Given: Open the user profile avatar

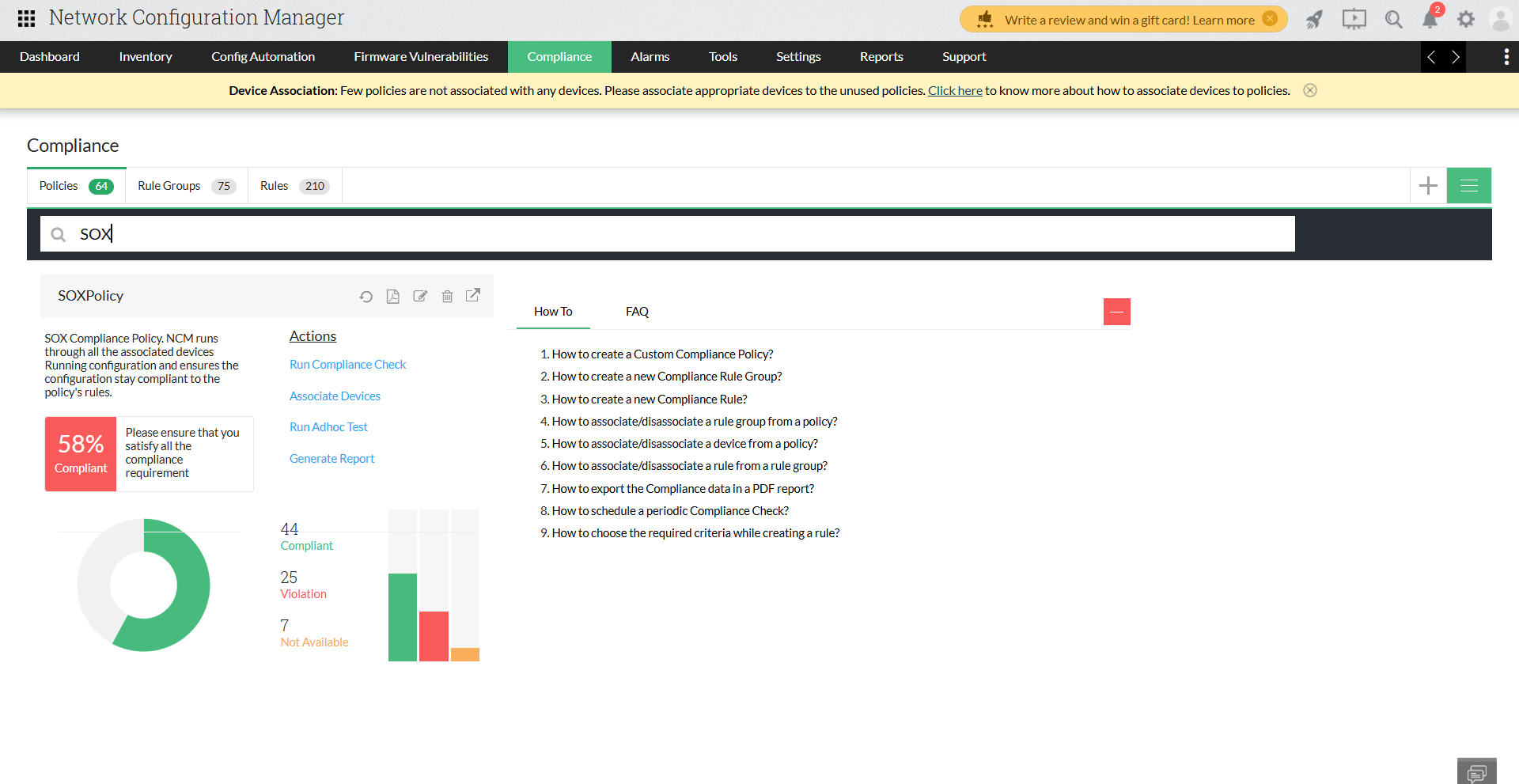Looking at the screenshot, I should (1501, 19).
